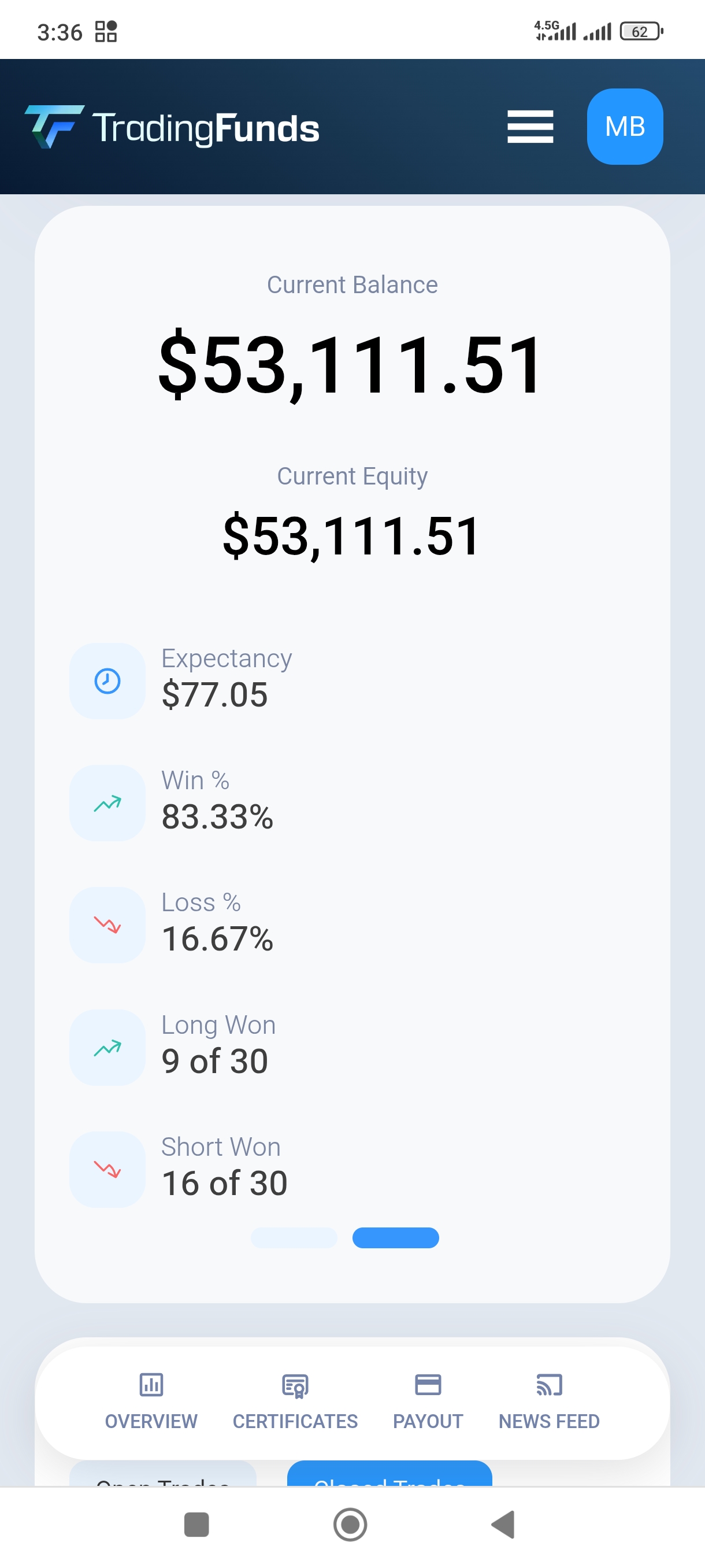The height and width of the screenshot is (1568, 705).
Task: Switch to first stats page indicator
Action: point(294,1237)
